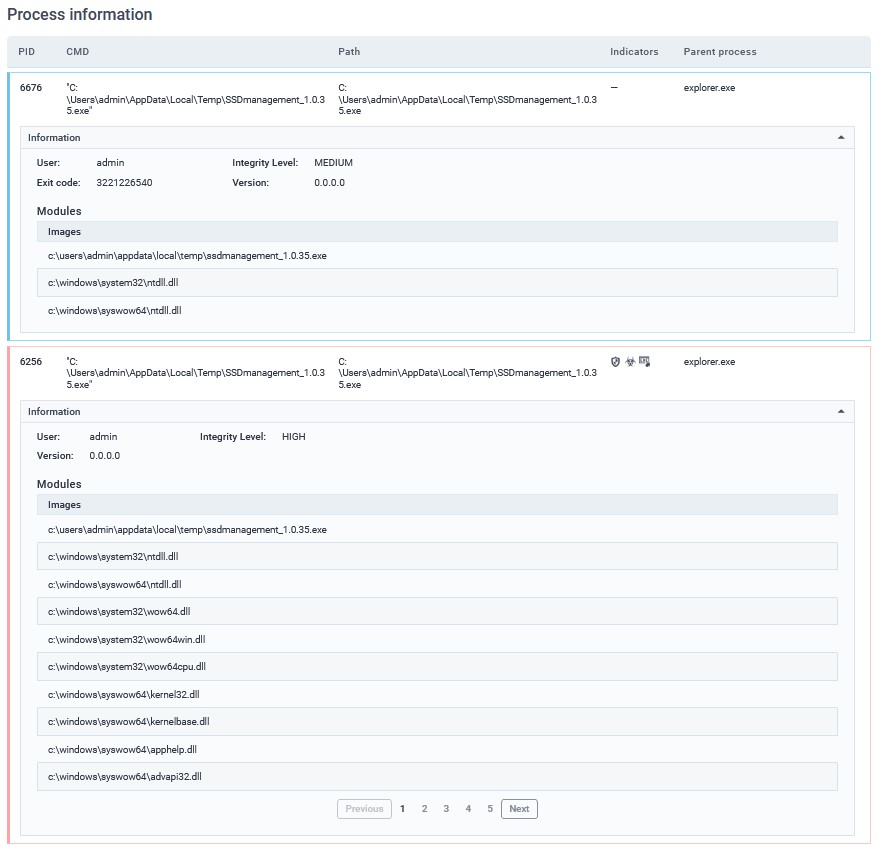
Task: Click the Path text of process 6256
Action: click(x=467, y=373)
